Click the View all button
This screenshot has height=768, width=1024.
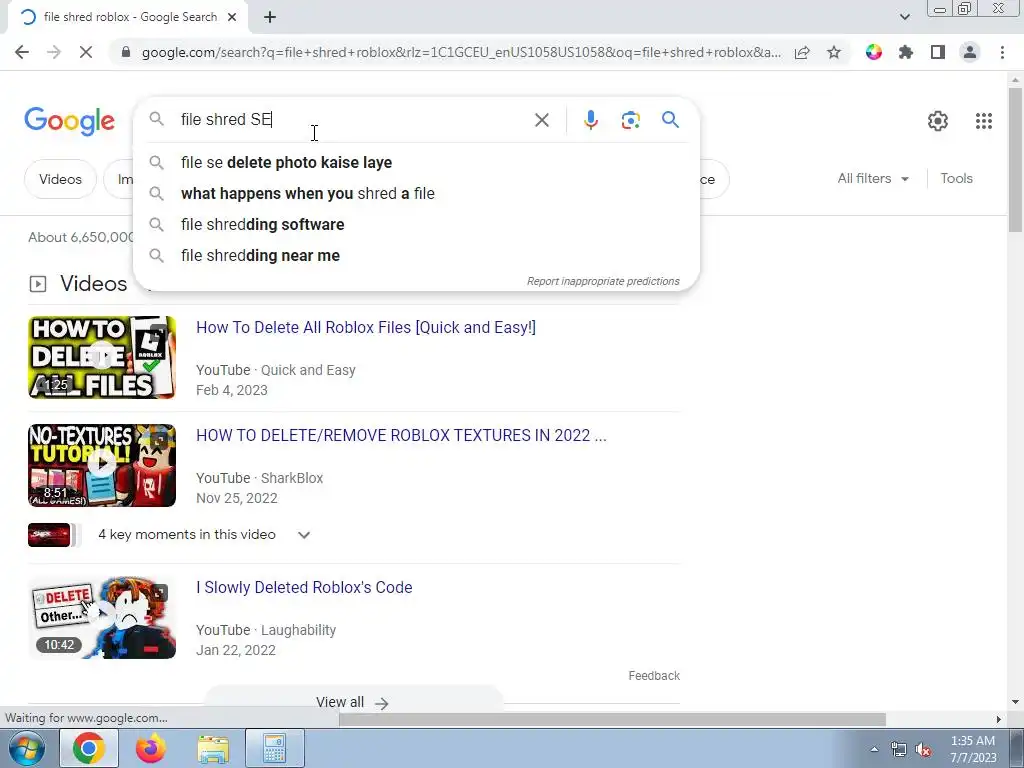353,702
